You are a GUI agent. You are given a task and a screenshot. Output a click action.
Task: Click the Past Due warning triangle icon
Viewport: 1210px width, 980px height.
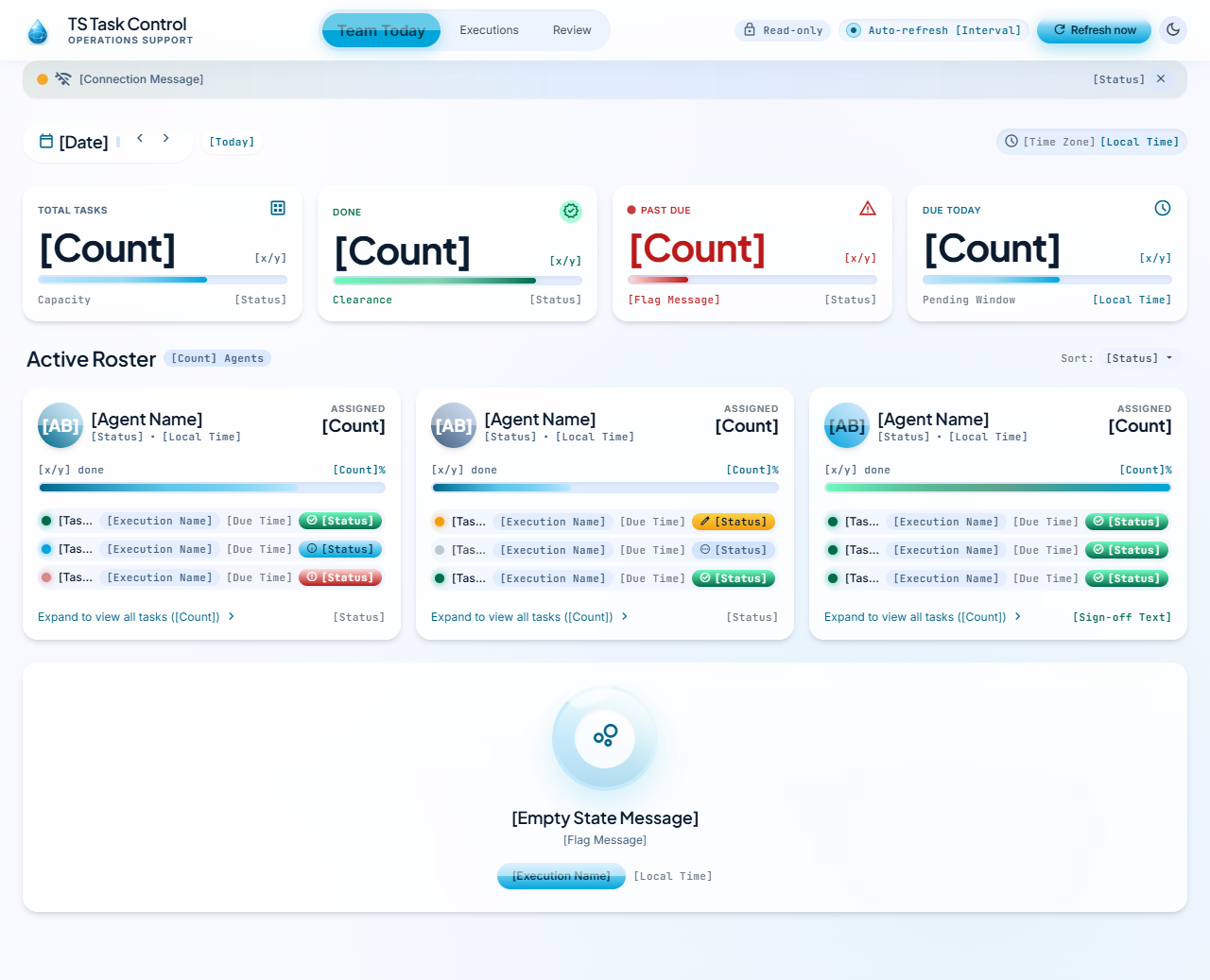pos(868,208)
